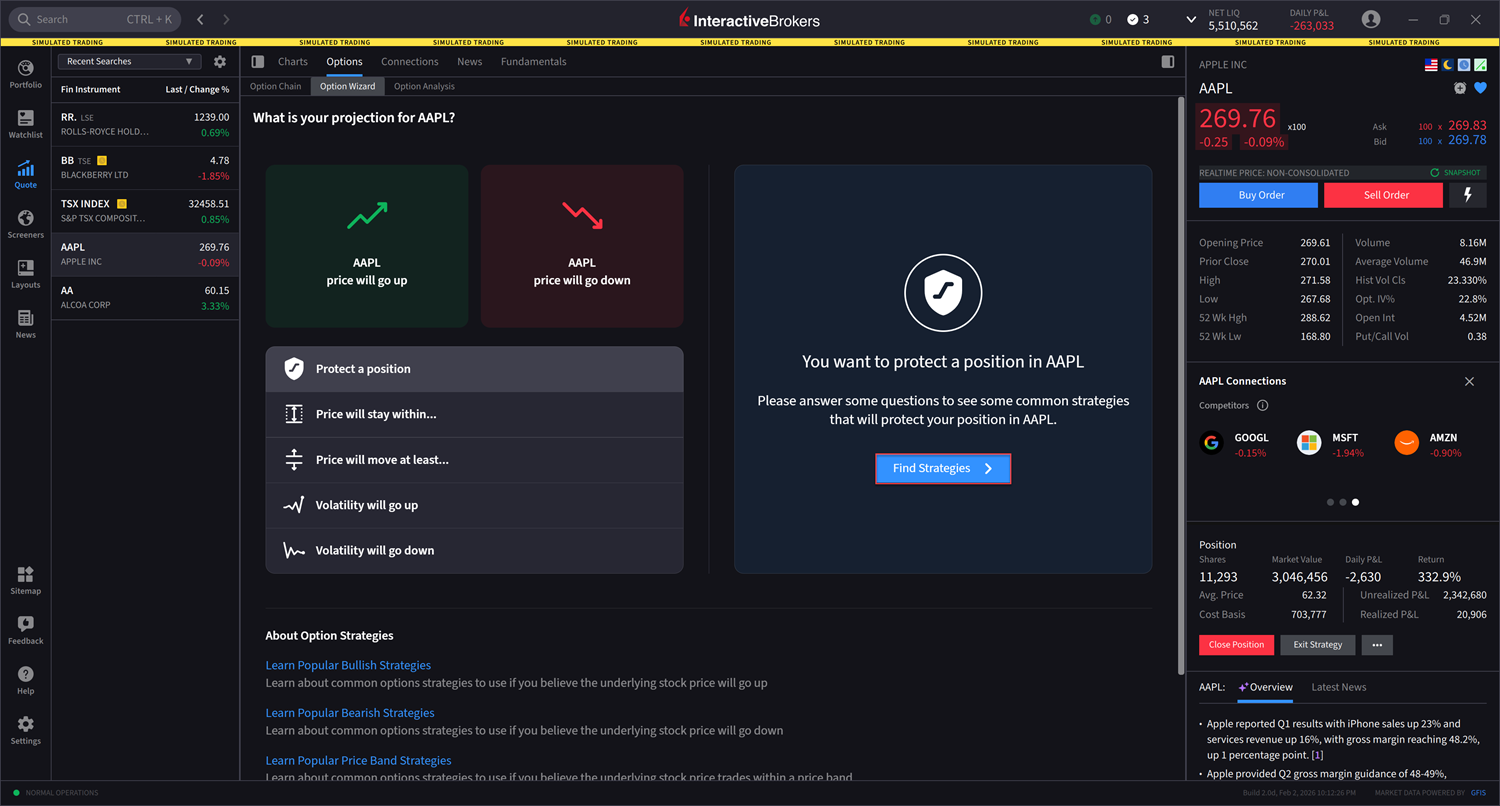Viewport: 1500px width, 806px height.
Task: Click the info icon next to Competitors
Action: pos(1262,406)
